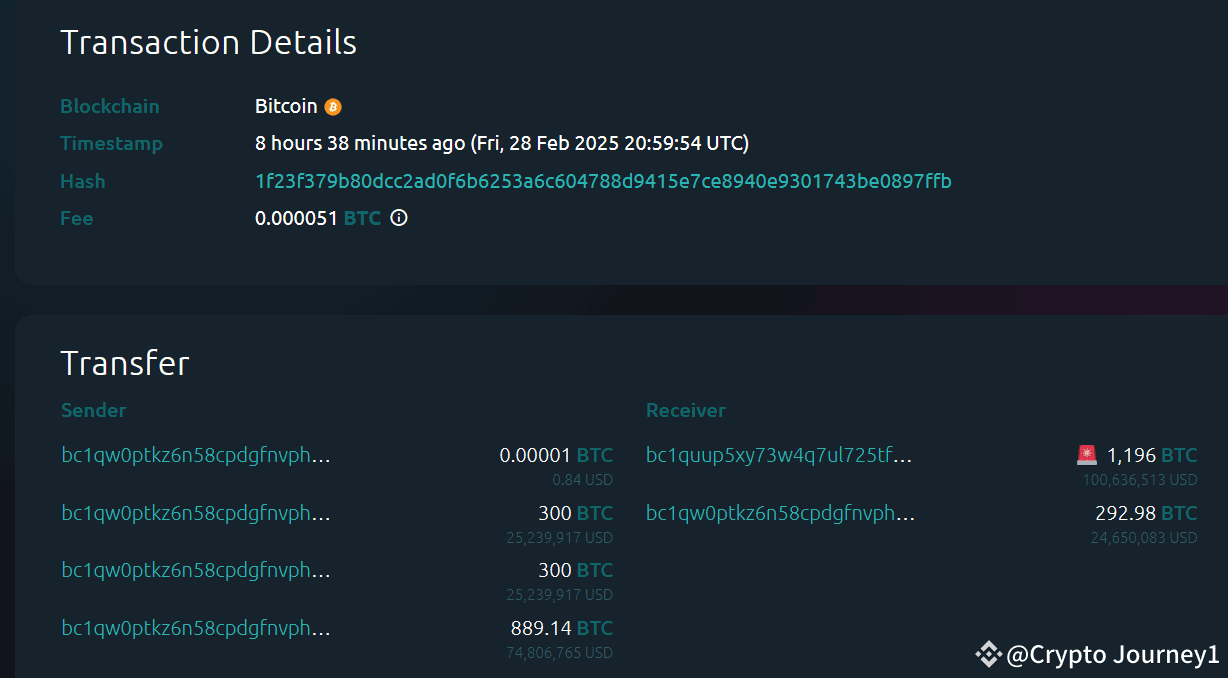This screenshot has height=678, width=1228.
Task: Click the BTC label on the 889.14 sender row
Action: (597, 627)
